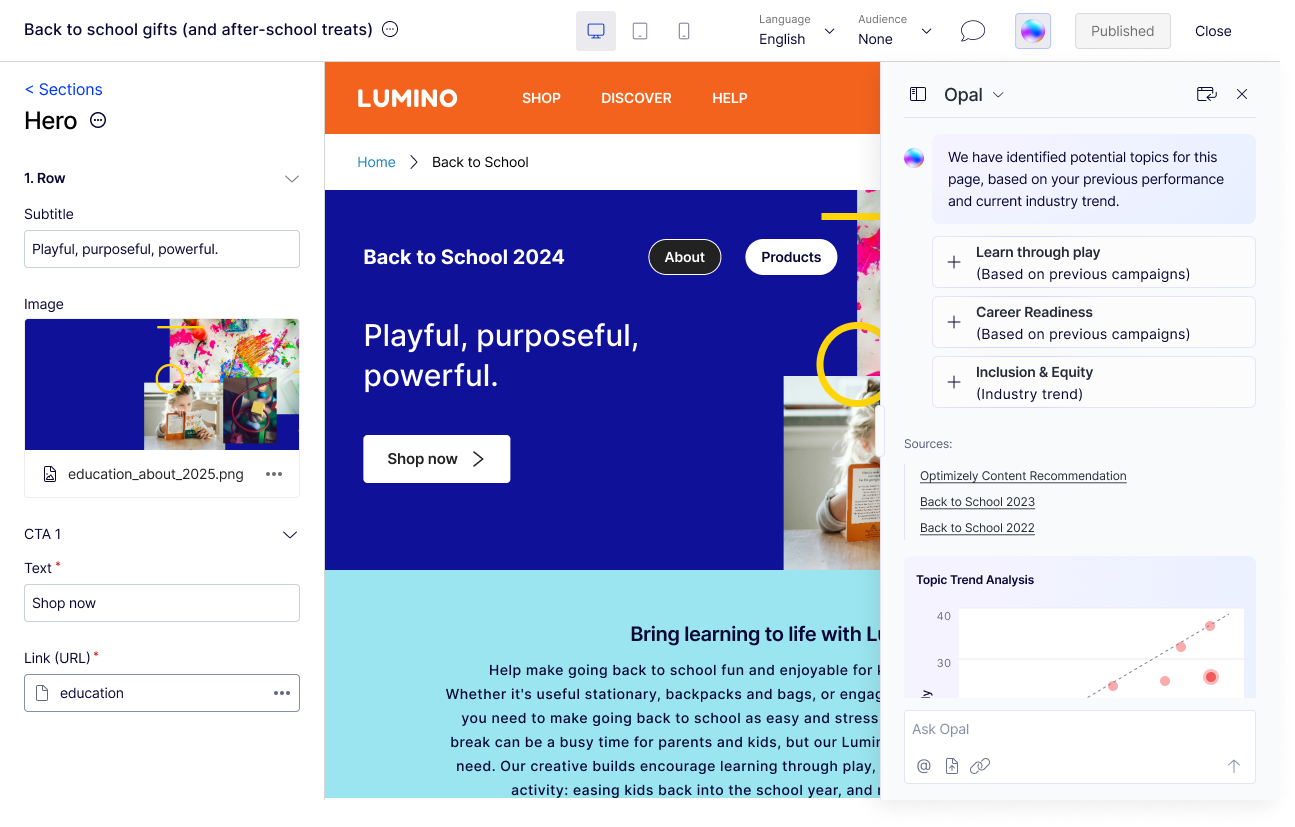
Task: Switch to desktop preview mode
Action: click(x=596, y=31)
